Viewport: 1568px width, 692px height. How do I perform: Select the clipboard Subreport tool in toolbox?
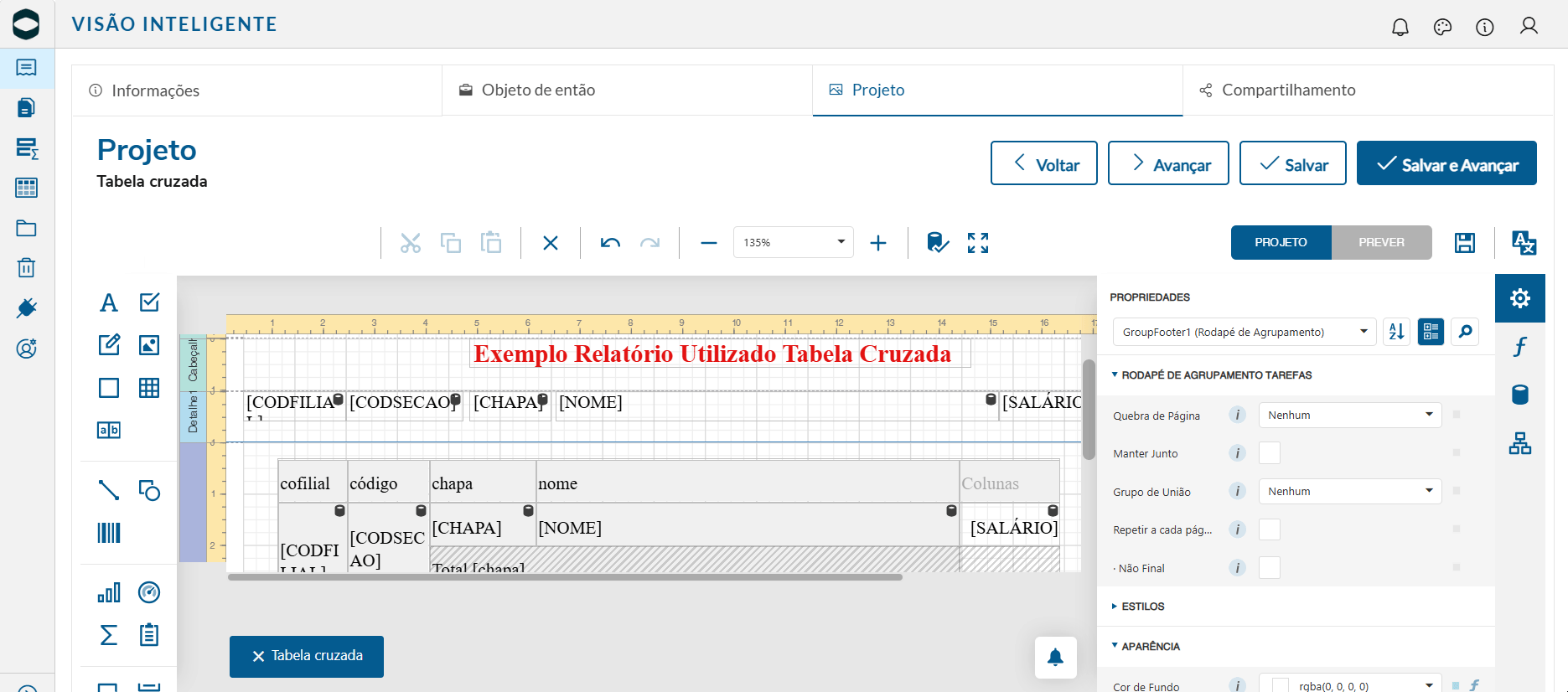tap(149, 635)
